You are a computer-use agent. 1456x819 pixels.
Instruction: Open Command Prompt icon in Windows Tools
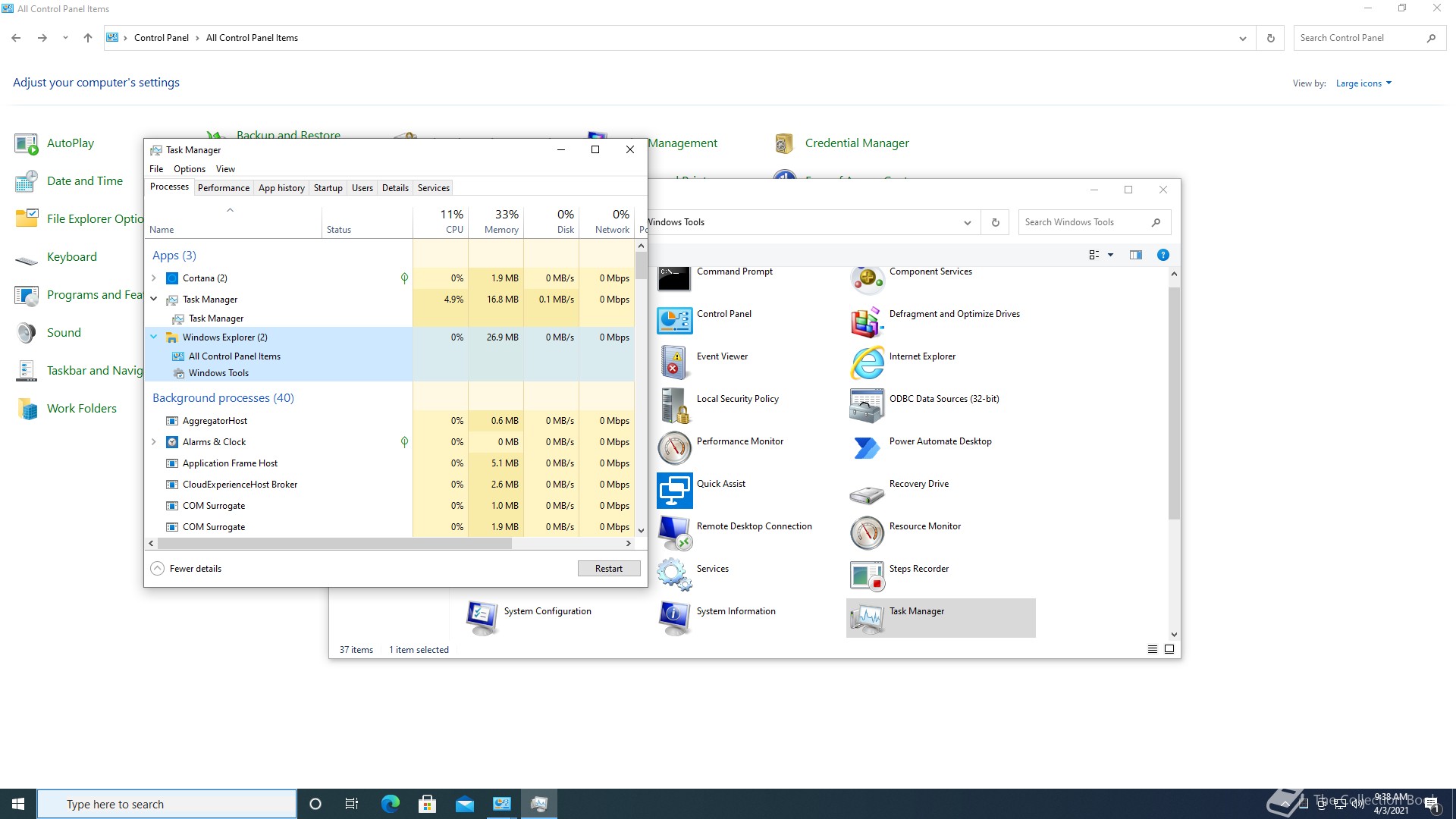pyautogui.click(x=674, y=278)
